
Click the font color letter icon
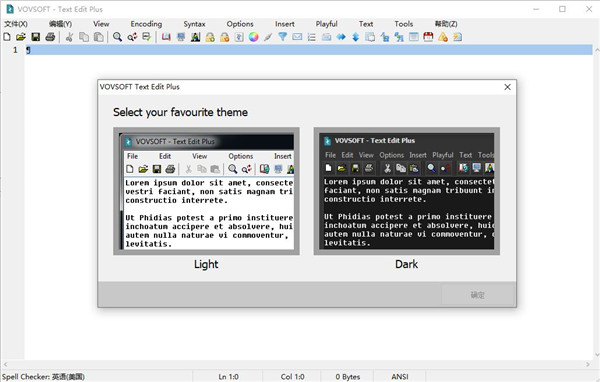point(195,37)
